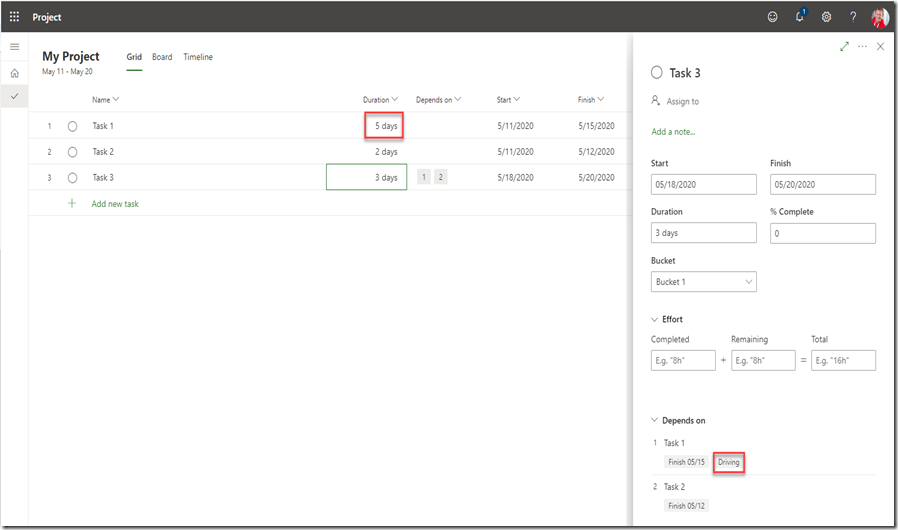The image size is (898, 530).
Task: Click the Add a note link
Action: 673,132
